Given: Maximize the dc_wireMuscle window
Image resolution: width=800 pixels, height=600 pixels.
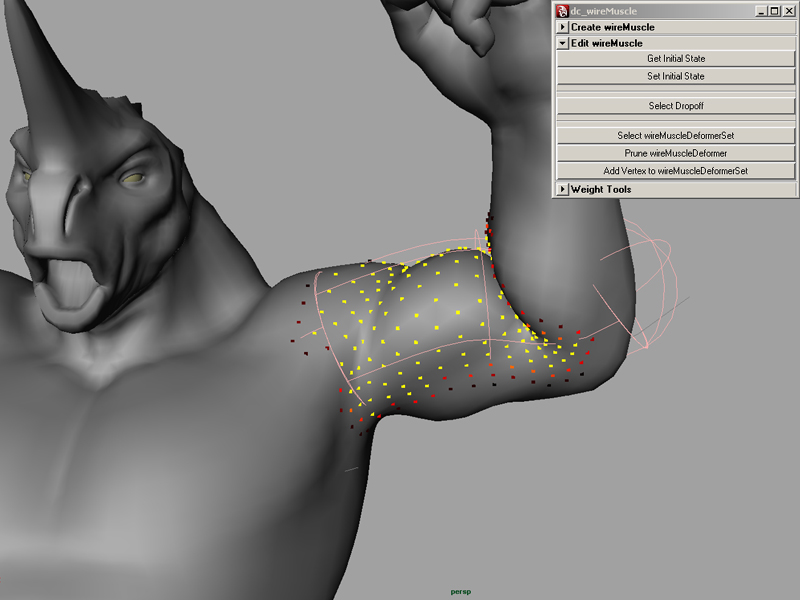Looking at the screenshot, I should click(774, 11).
